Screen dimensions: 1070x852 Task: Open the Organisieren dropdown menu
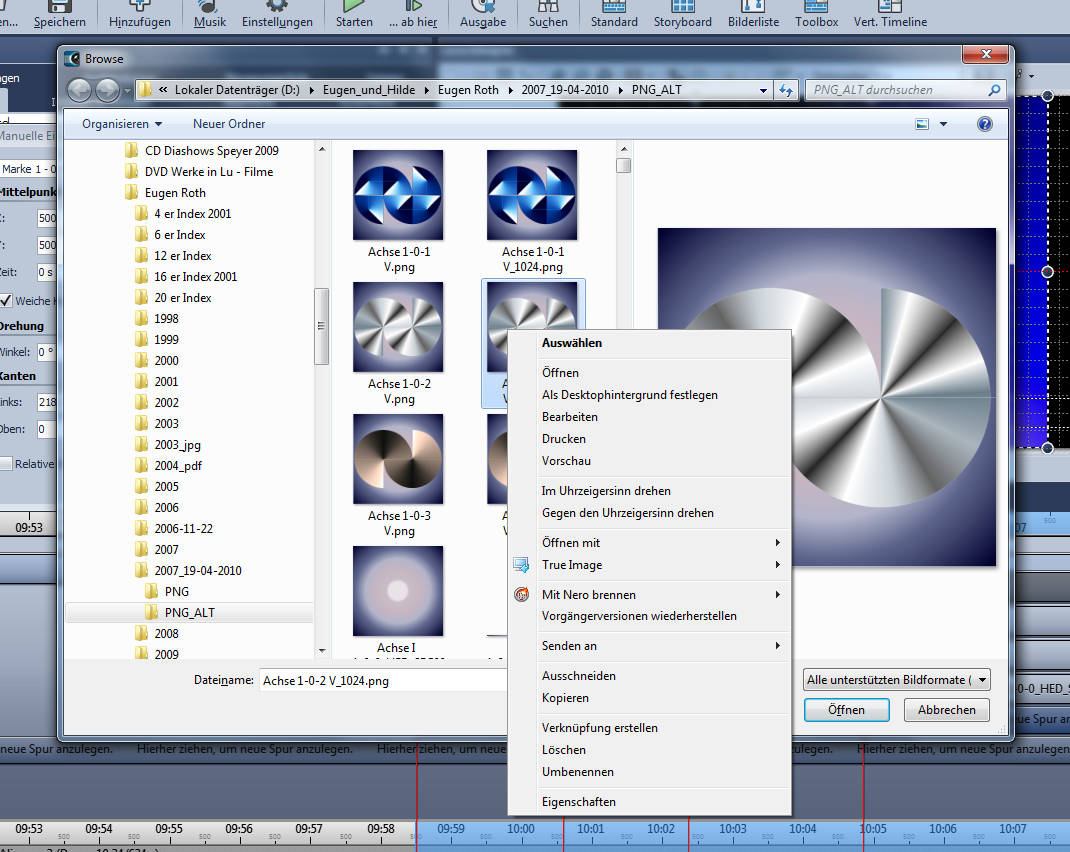pos(122,124)
